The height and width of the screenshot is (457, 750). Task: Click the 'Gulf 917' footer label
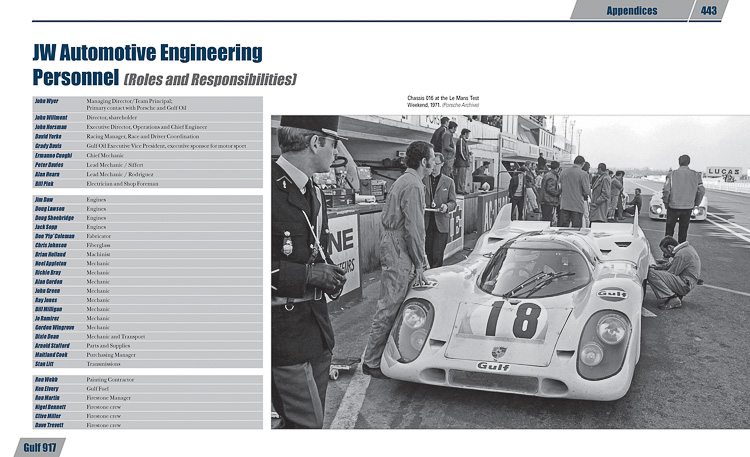pyautogui.click(x=40, y=447)
